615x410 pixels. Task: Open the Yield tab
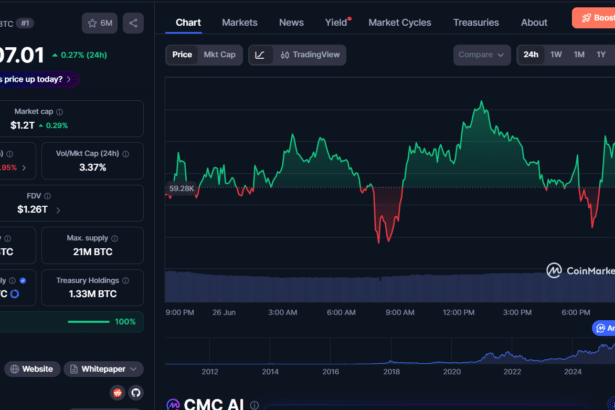[x=337, y=23]
